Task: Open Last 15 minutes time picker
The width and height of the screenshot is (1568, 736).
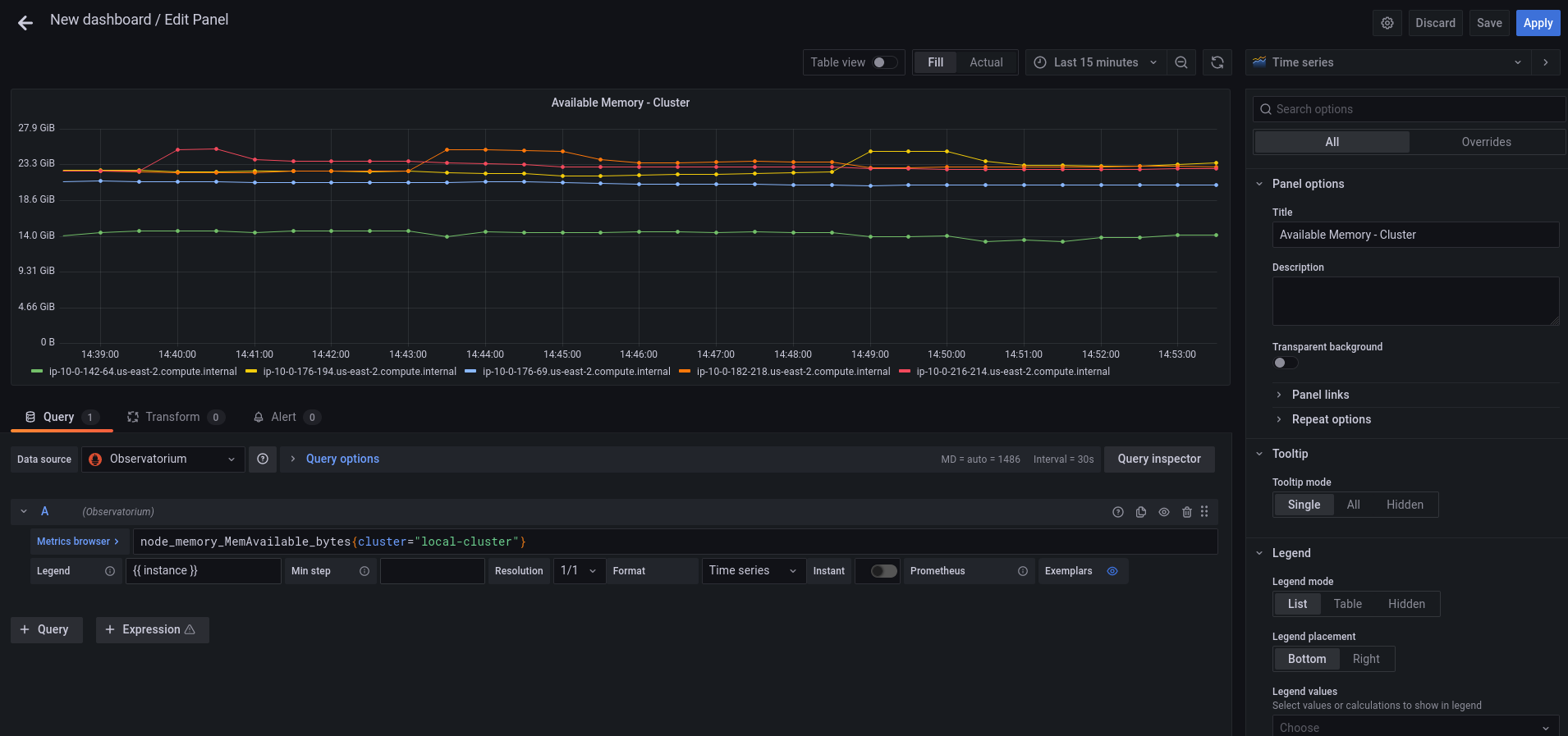Action: 1095,62
